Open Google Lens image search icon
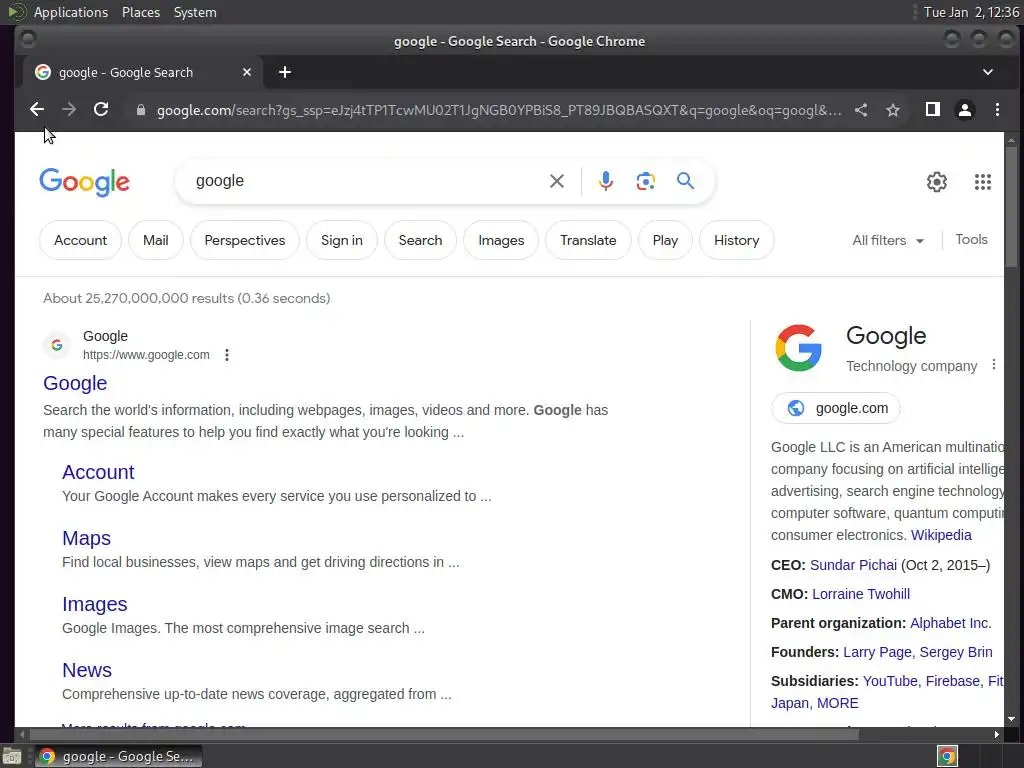Screen dimensions: 1024x768 click(x=645, y=181)
